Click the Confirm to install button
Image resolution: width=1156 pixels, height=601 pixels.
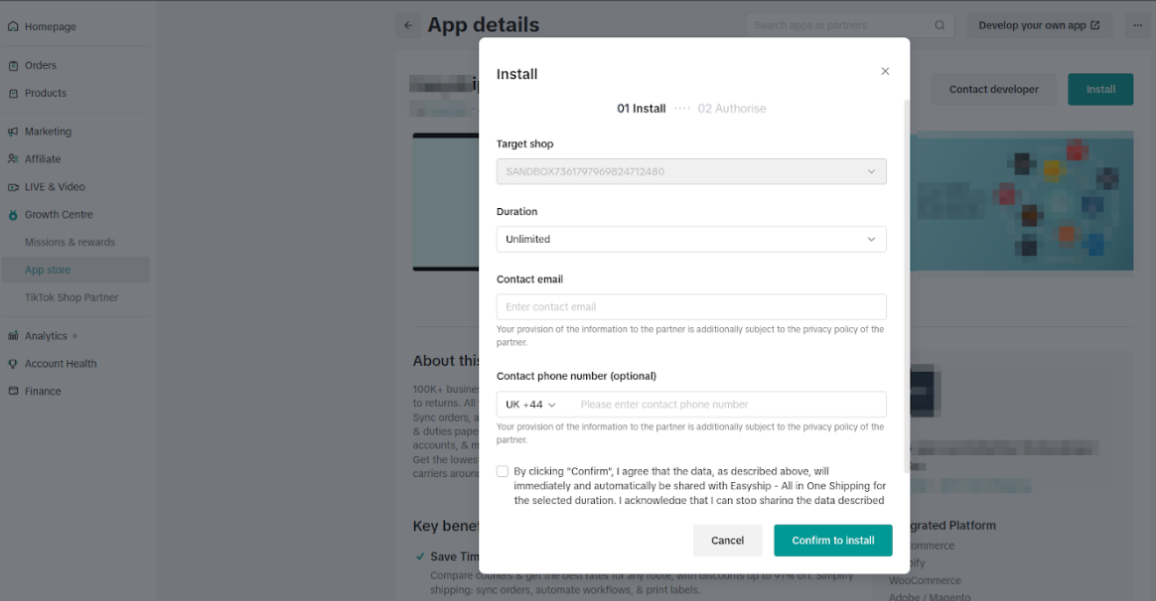tap(832, 540)
